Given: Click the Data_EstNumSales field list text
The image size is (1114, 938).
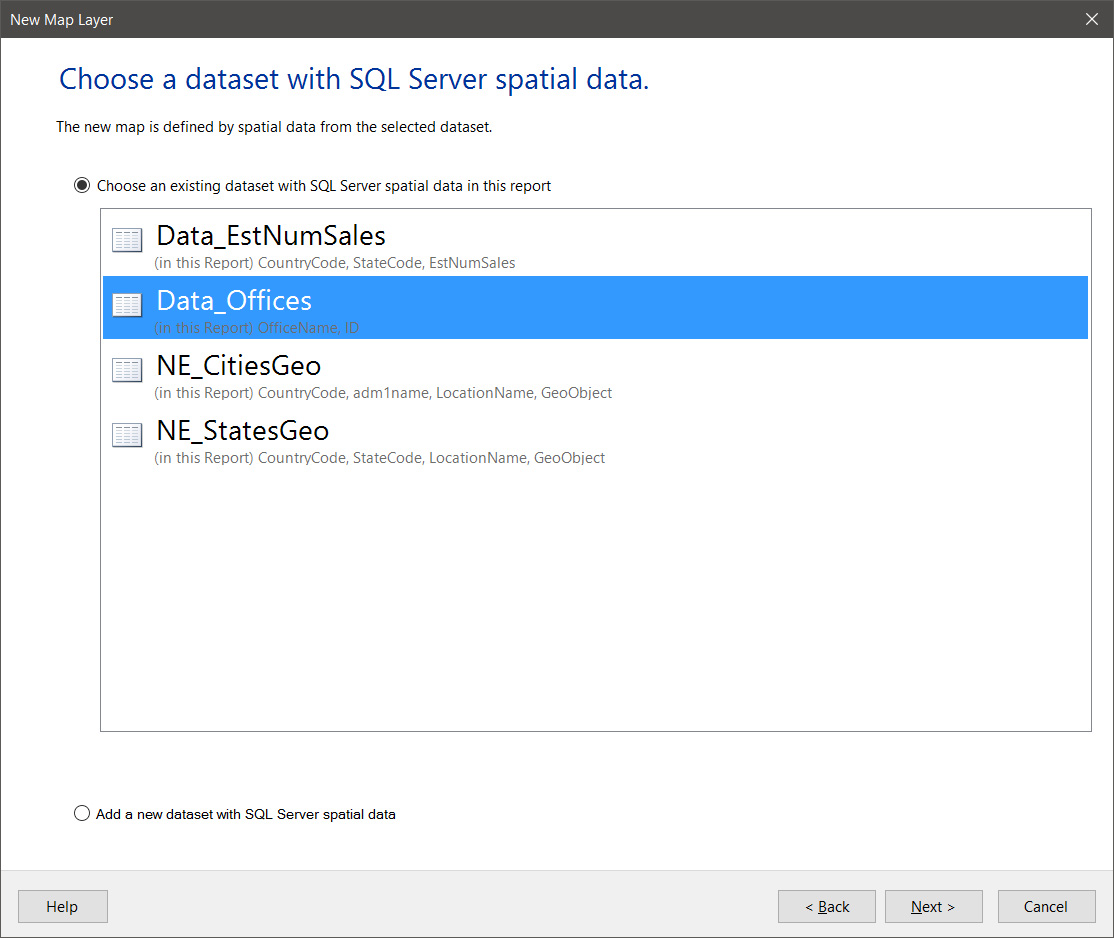Looking at the screenshot, I should click(335, 263).
